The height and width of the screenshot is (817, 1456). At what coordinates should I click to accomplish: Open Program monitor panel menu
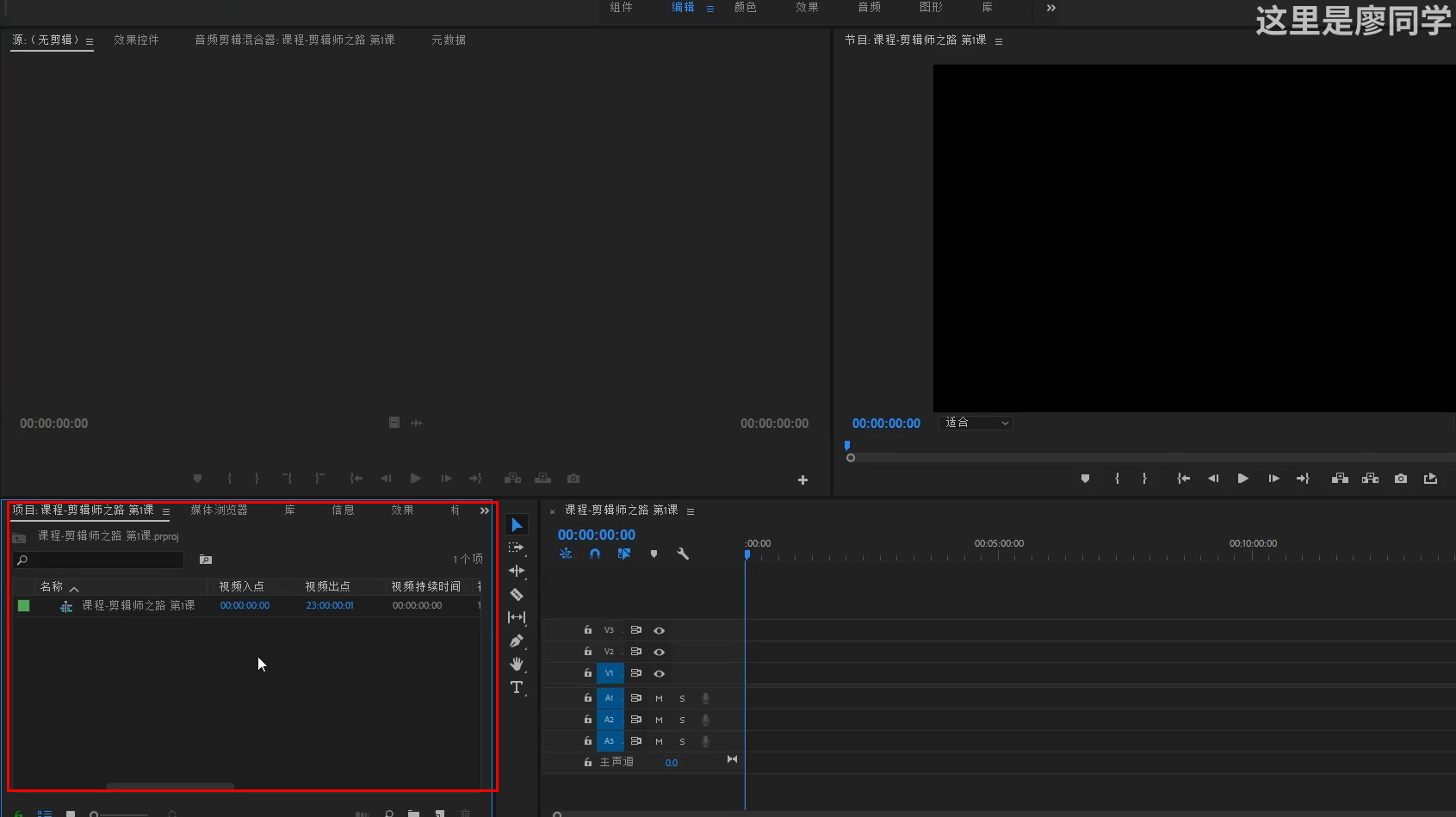(999, 41)
